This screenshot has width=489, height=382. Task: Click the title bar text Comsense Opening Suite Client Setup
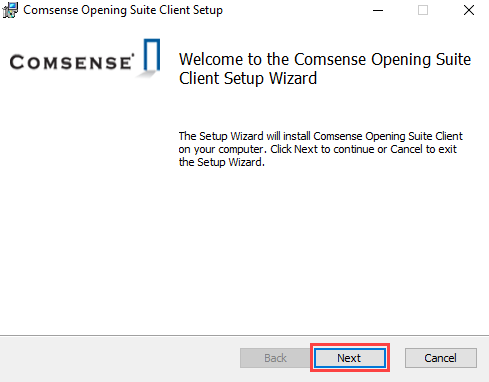[x=123, y=10]
